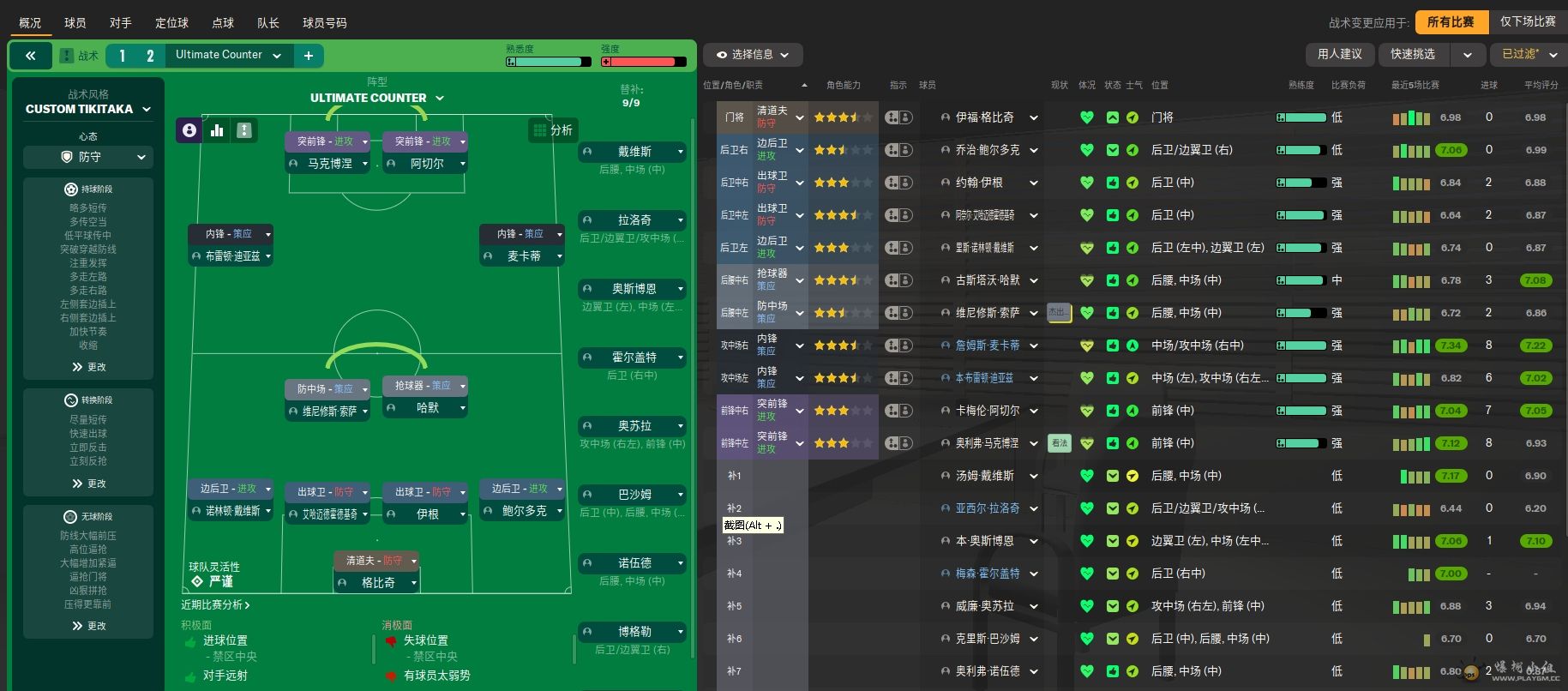Switch the pitch to the bar chart view
Viewport: 1568px width, 691px height.
217,129
